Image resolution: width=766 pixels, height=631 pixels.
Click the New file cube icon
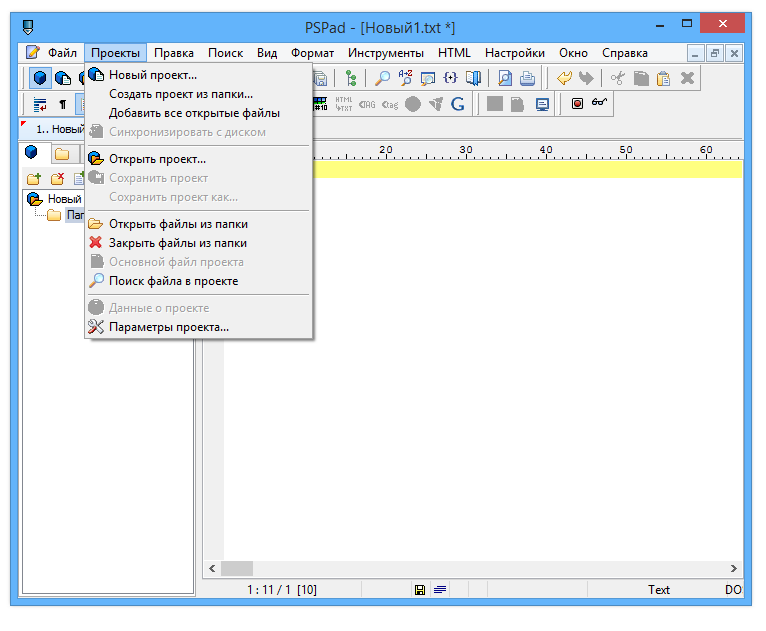pos(40,78)
